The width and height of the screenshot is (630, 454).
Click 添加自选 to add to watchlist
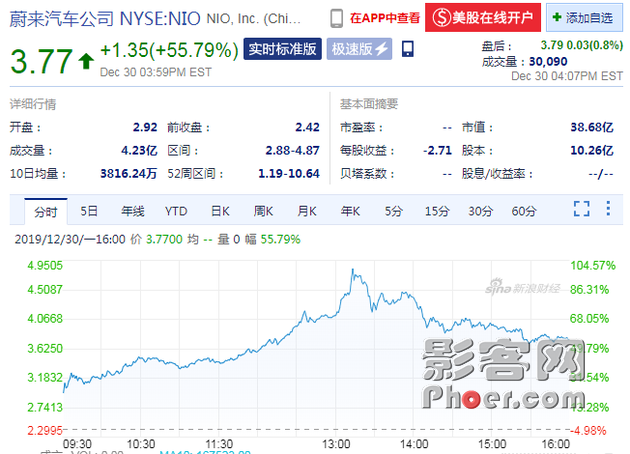click(x=583, y=17)
